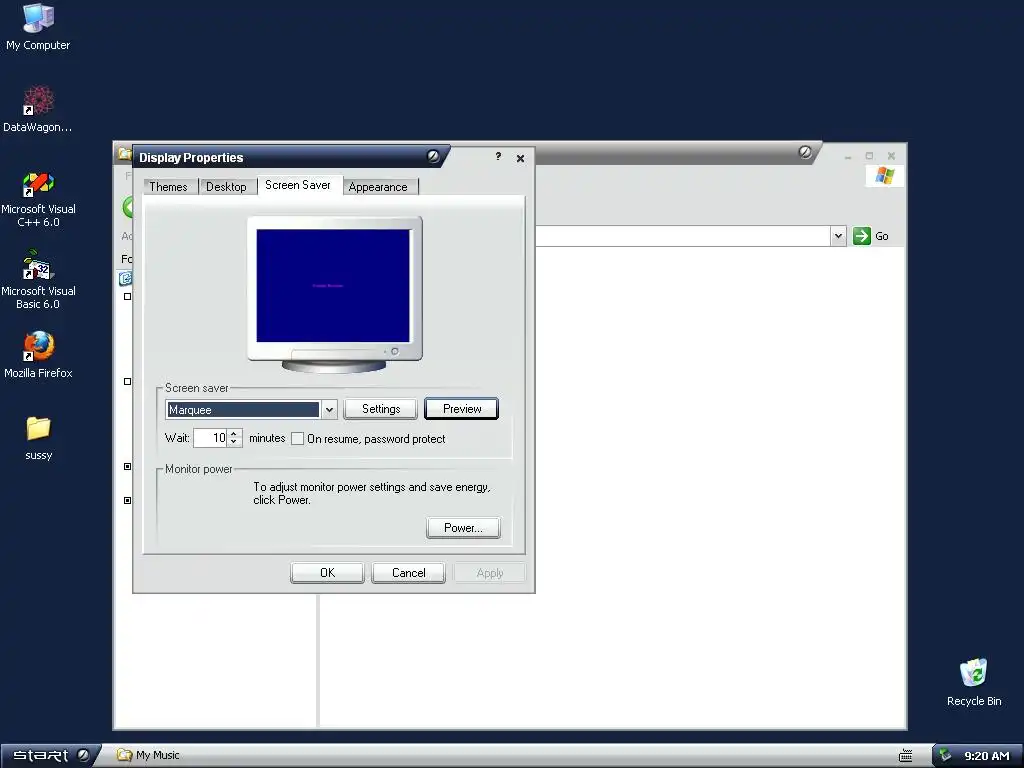Click the Display Properties help question mark
Image resolution: width=1024 pixels, height=768 pixels.
point(498,156)
